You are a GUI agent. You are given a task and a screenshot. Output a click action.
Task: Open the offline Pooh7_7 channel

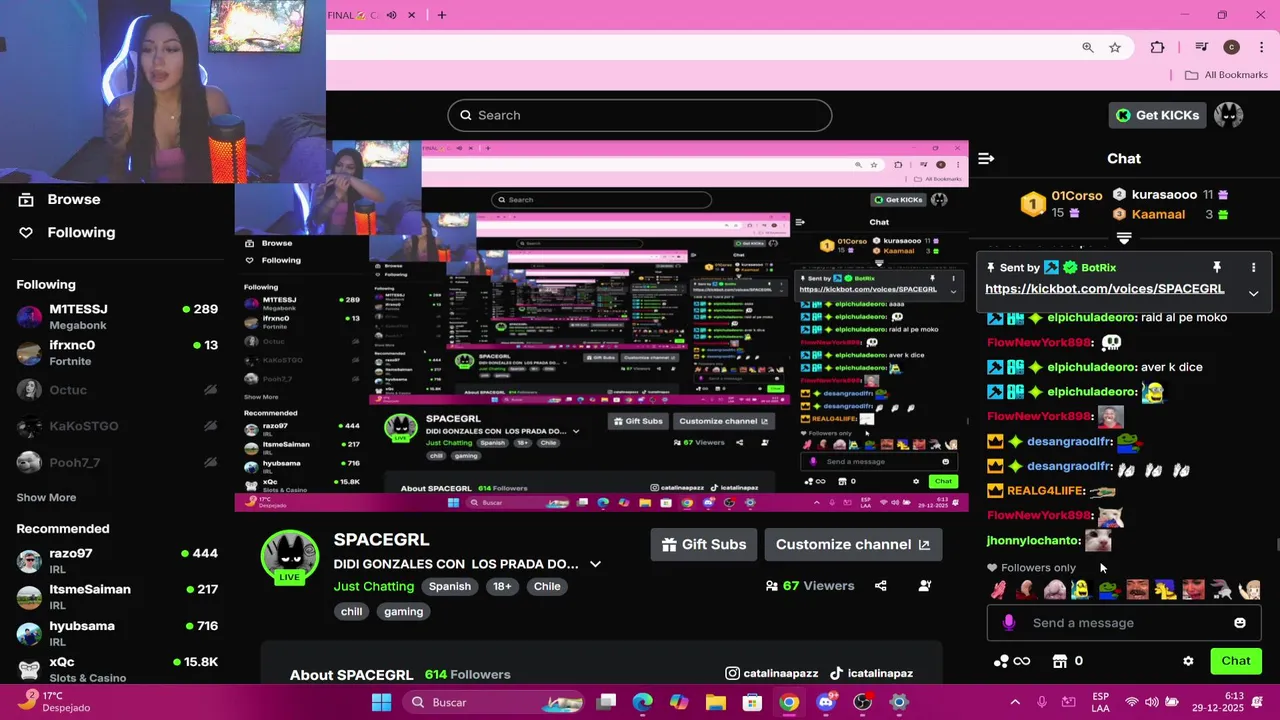tap(117, 462)
